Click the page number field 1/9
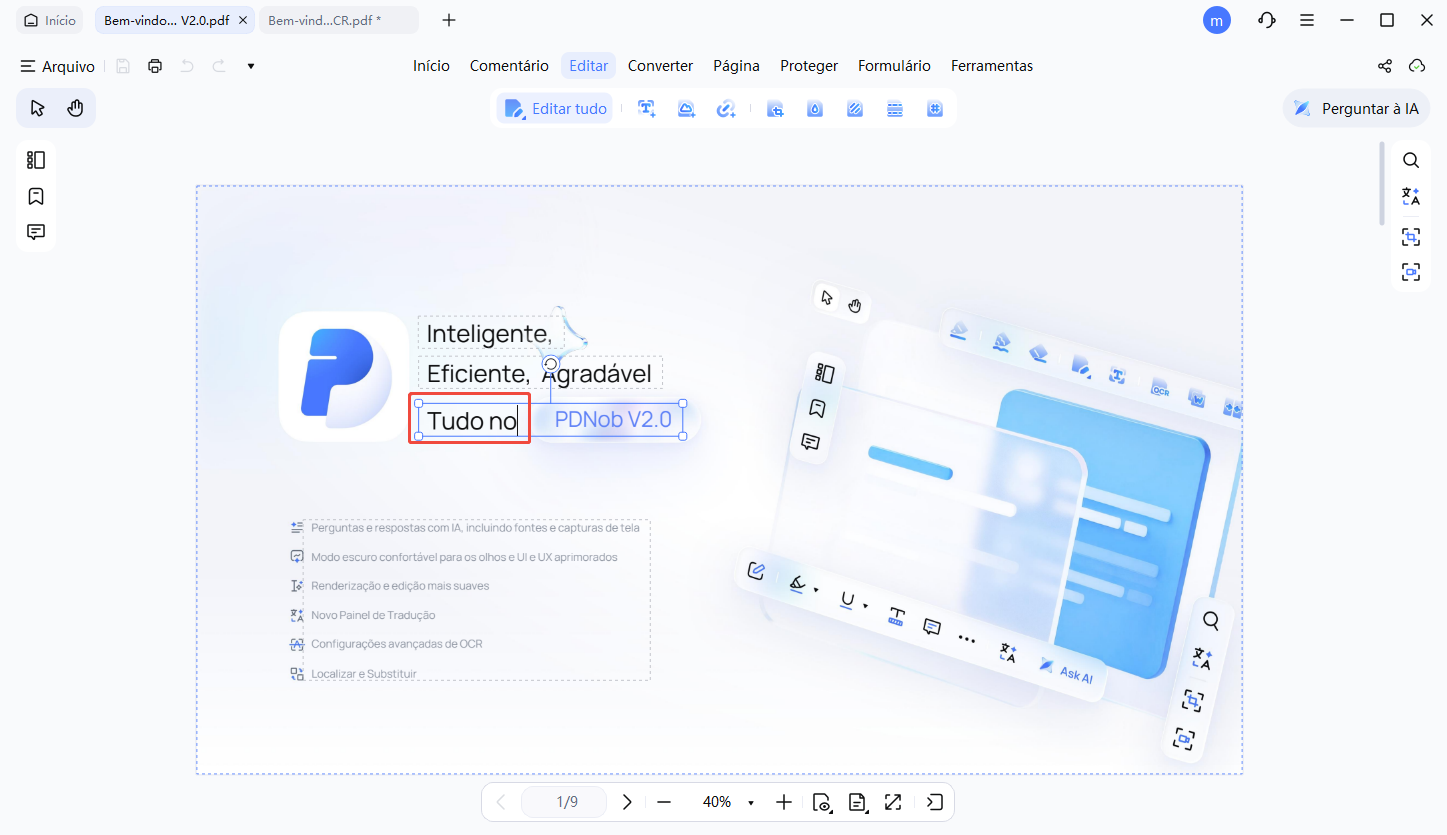 [566, 802]
